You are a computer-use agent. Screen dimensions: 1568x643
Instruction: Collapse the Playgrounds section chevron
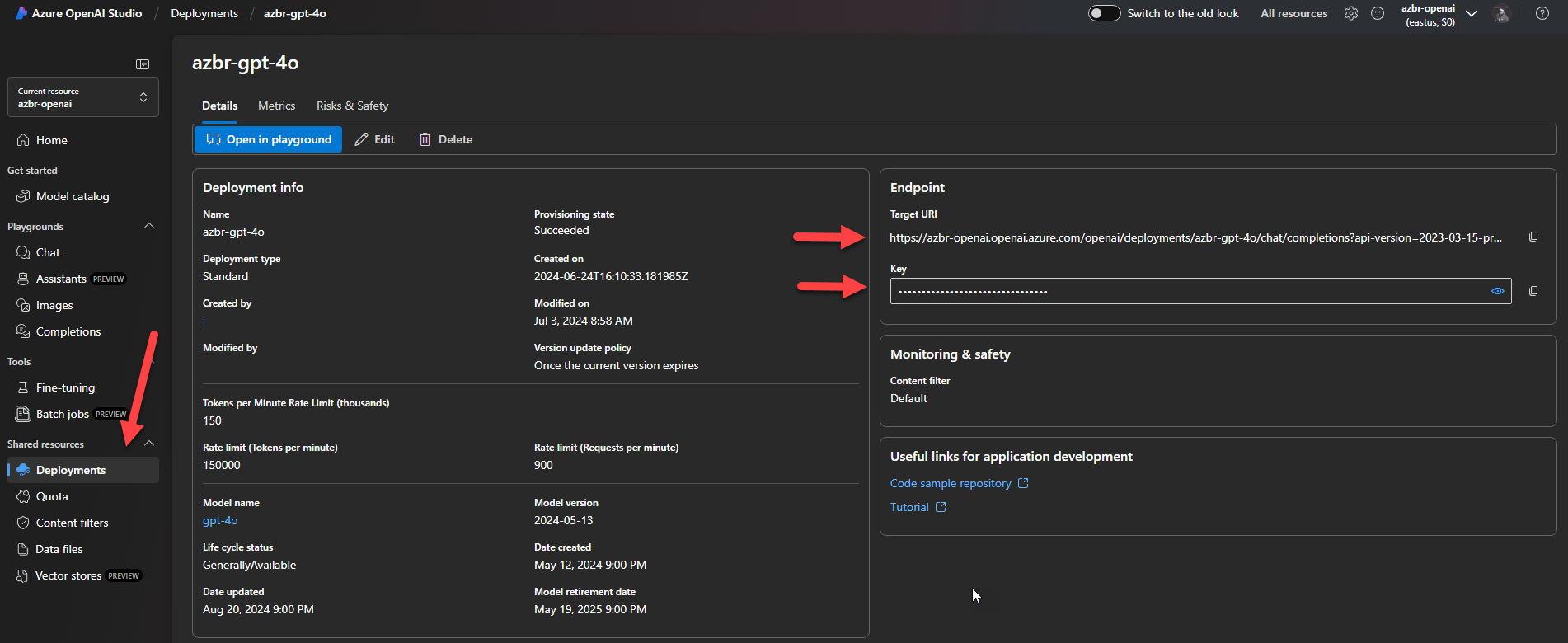click(149, 226)
